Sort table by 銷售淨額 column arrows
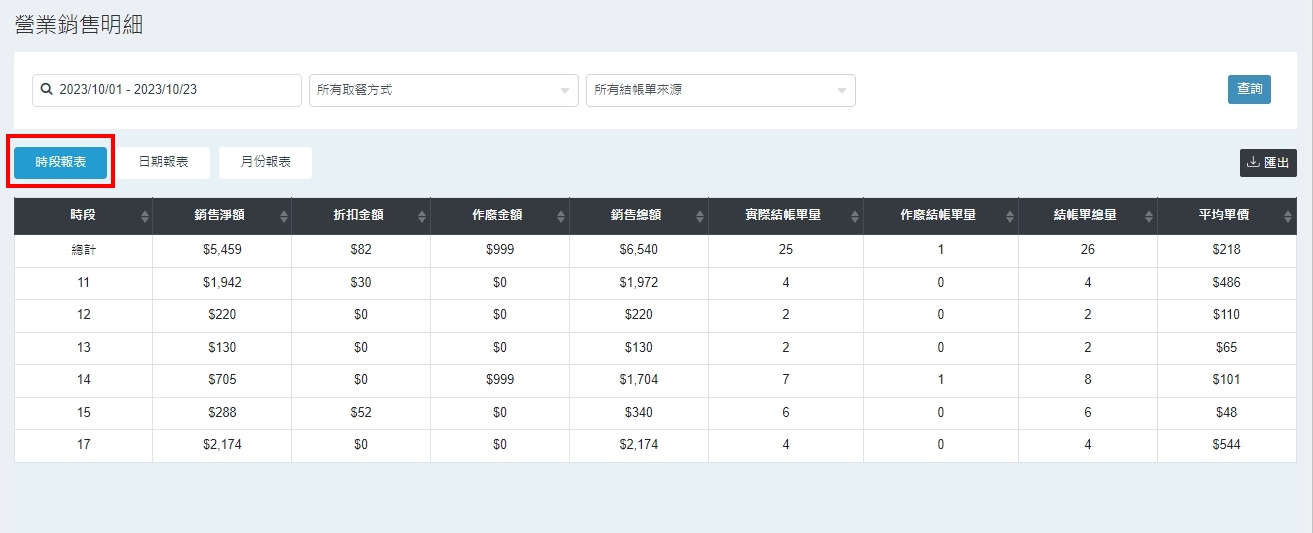The width and height of the screenshot is (1313, 533). (283, 216)
